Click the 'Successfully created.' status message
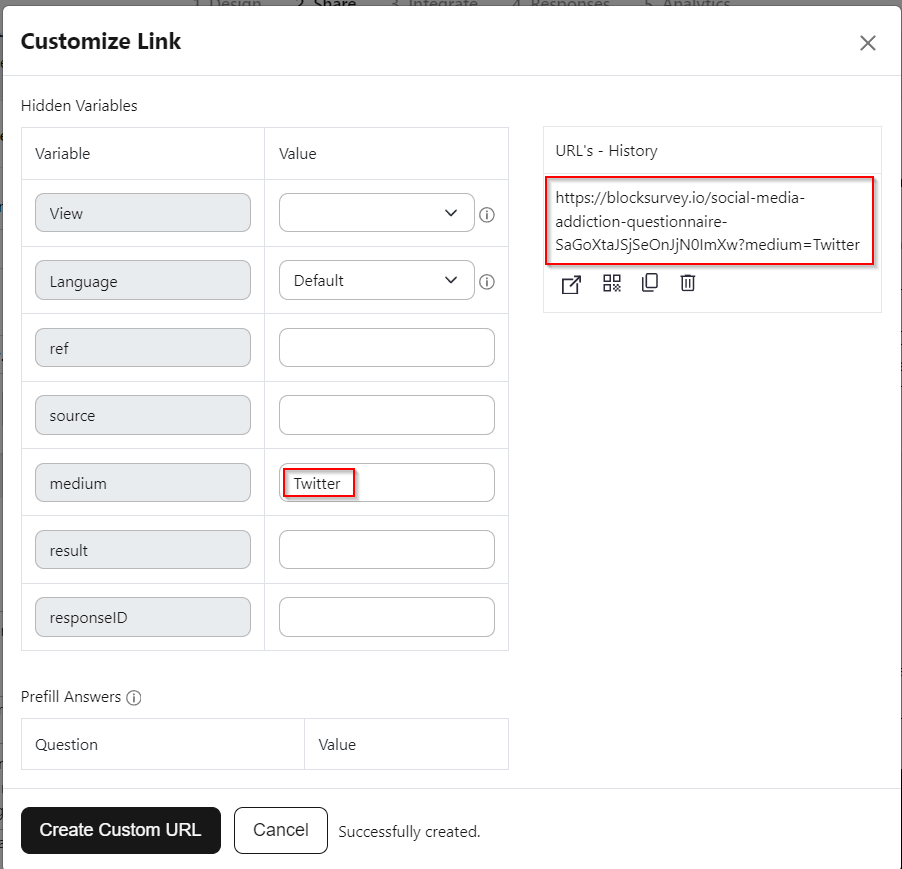Screen dimensions: 902x869 coord(409,832)
